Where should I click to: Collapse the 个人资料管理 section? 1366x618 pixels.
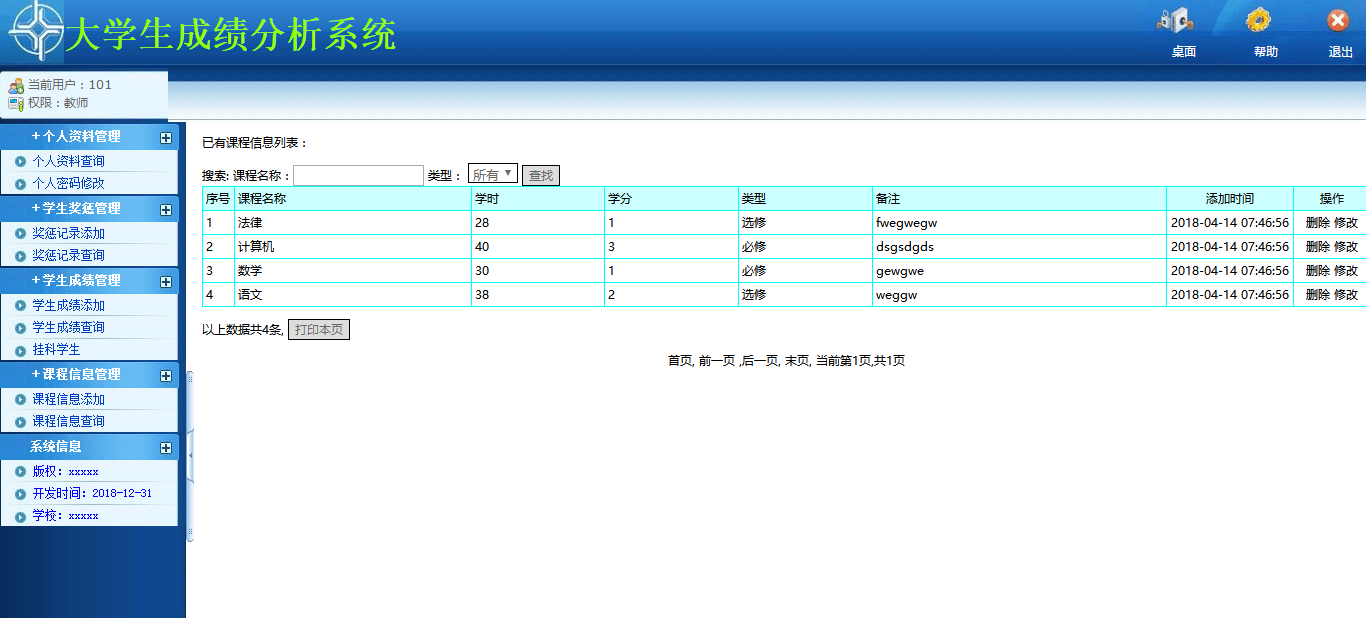[x=166, y=138]
